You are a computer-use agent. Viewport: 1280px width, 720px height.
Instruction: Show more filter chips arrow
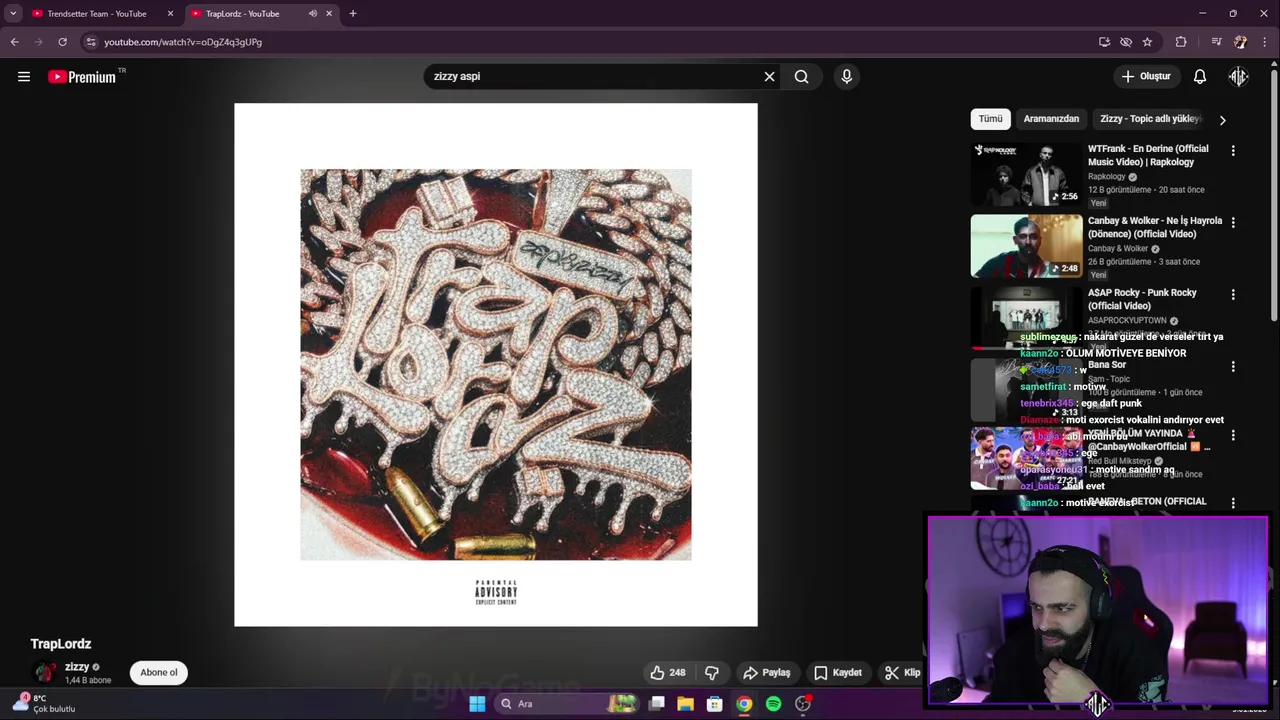tap(1222, 120)
